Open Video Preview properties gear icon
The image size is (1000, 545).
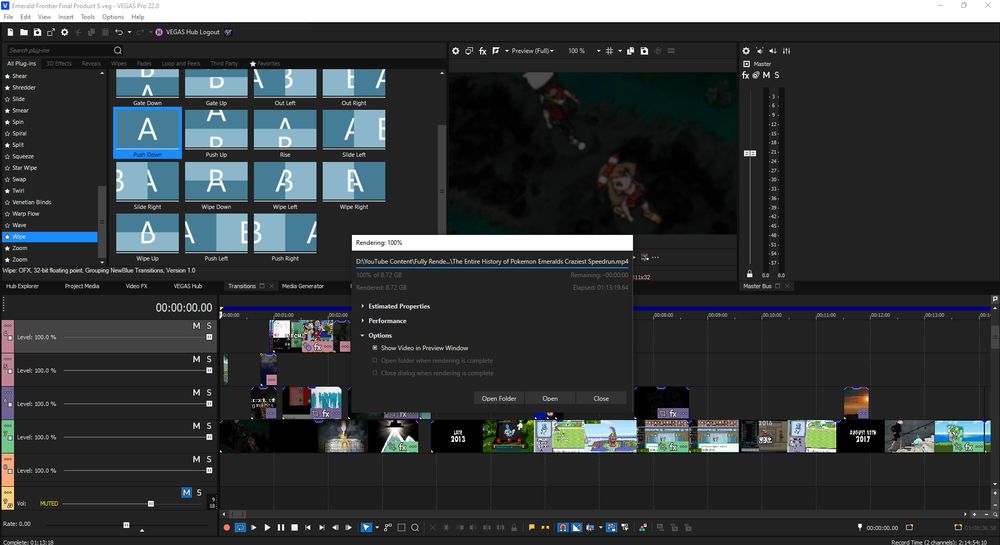point(455,51)
